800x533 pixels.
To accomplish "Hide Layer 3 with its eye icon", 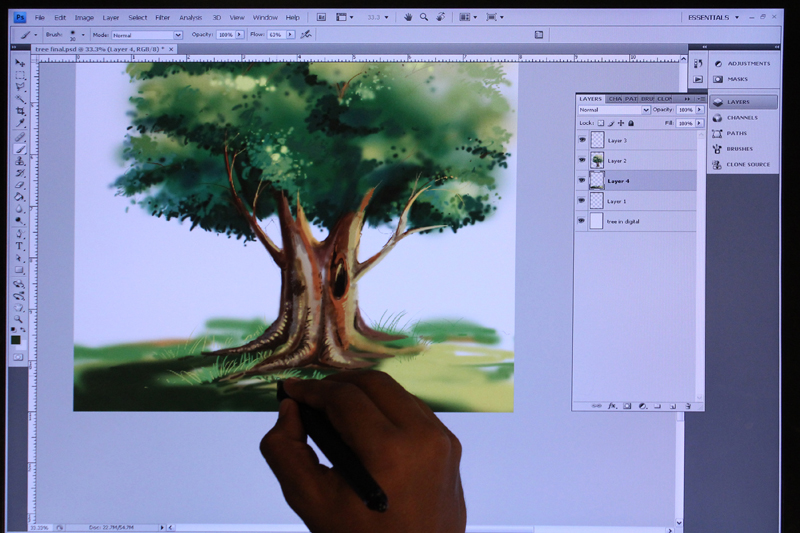I will tap(582, 140).
